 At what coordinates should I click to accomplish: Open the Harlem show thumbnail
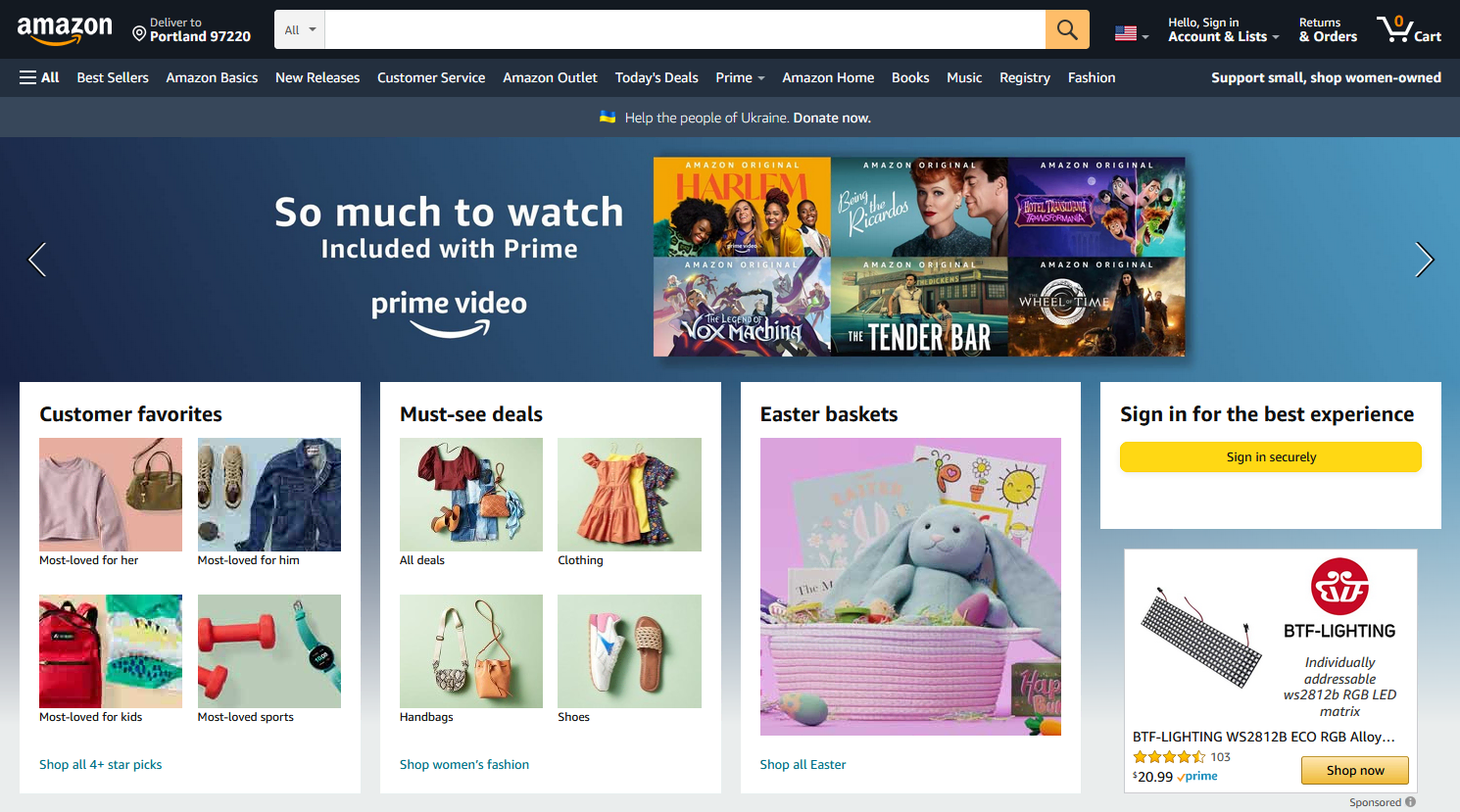click(x=742, y=207)
